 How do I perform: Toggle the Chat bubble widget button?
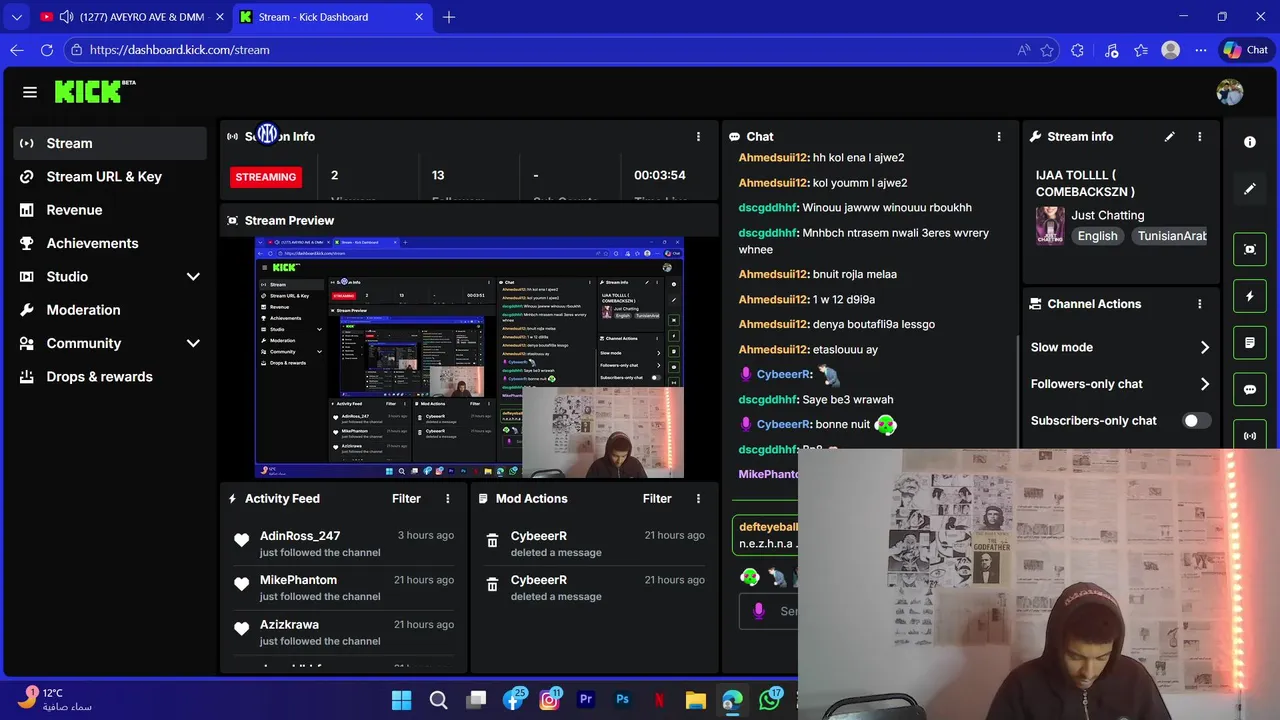click(x=1250, y=390)
